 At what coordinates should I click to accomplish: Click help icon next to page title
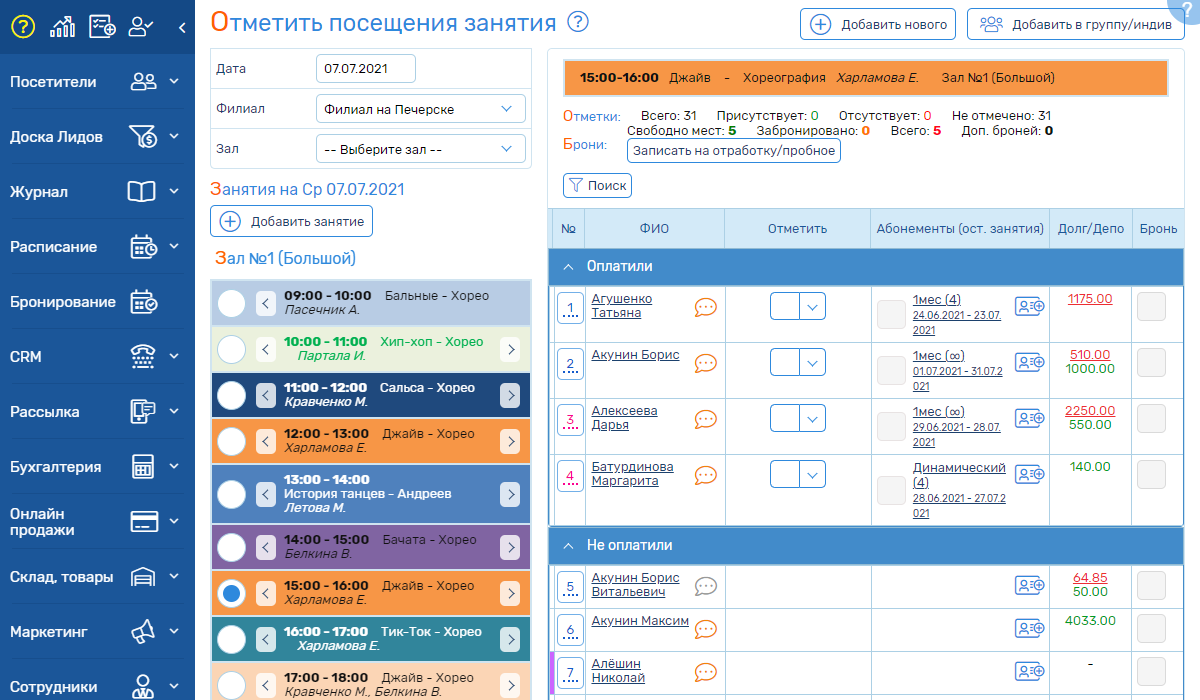[578, 22]
